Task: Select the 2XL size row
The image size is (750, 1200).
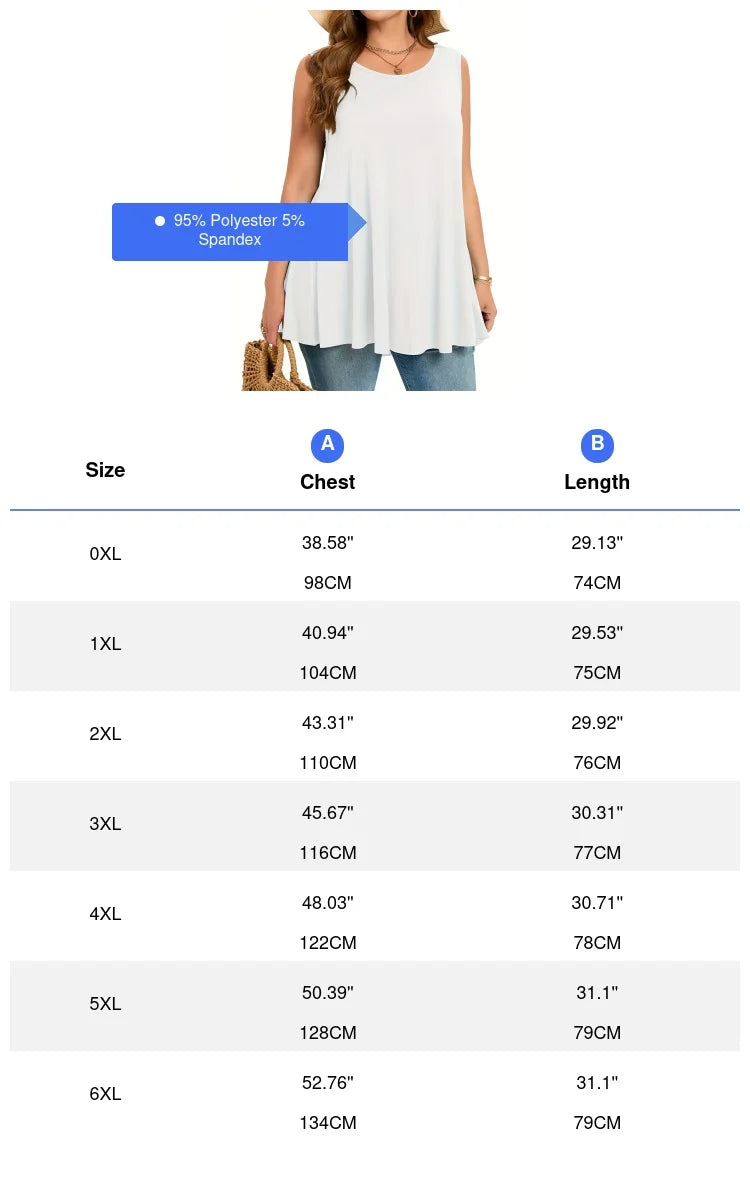Action: (x=375, y=736)
